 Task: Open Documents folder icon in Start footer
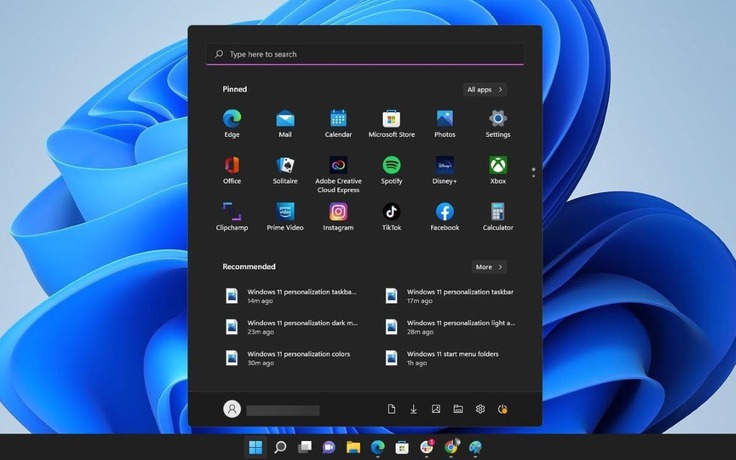pyautogui.click(x=391, y=409)
